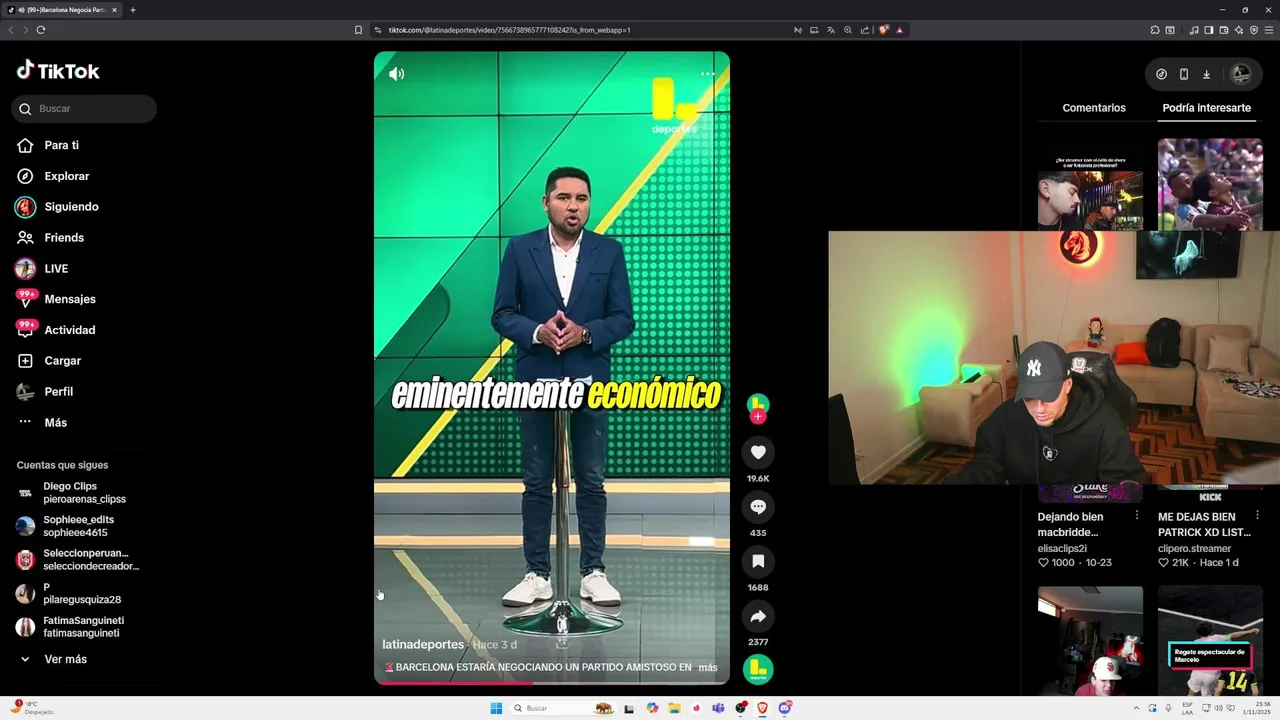This screenshot has width=1280, height=720.
Task: Expand followed accounts with Ver más
Action: coord(52,659)
